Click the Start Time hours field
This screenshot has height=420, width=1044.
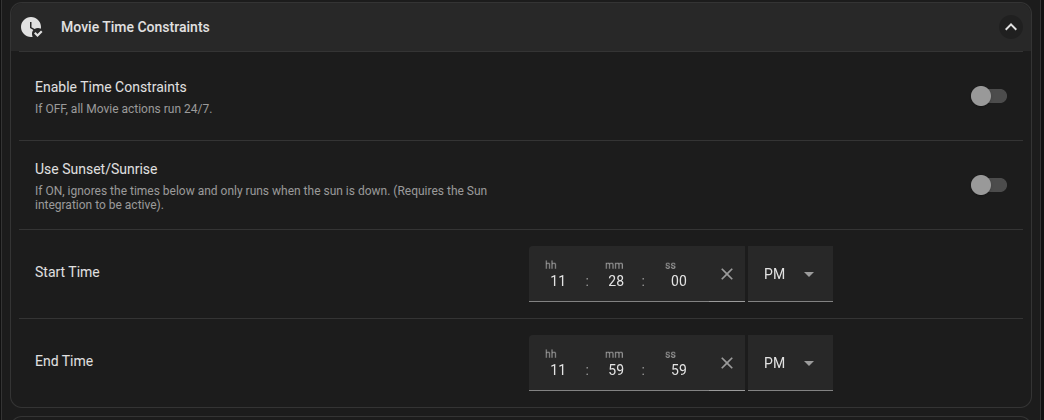tap(558, 281)
